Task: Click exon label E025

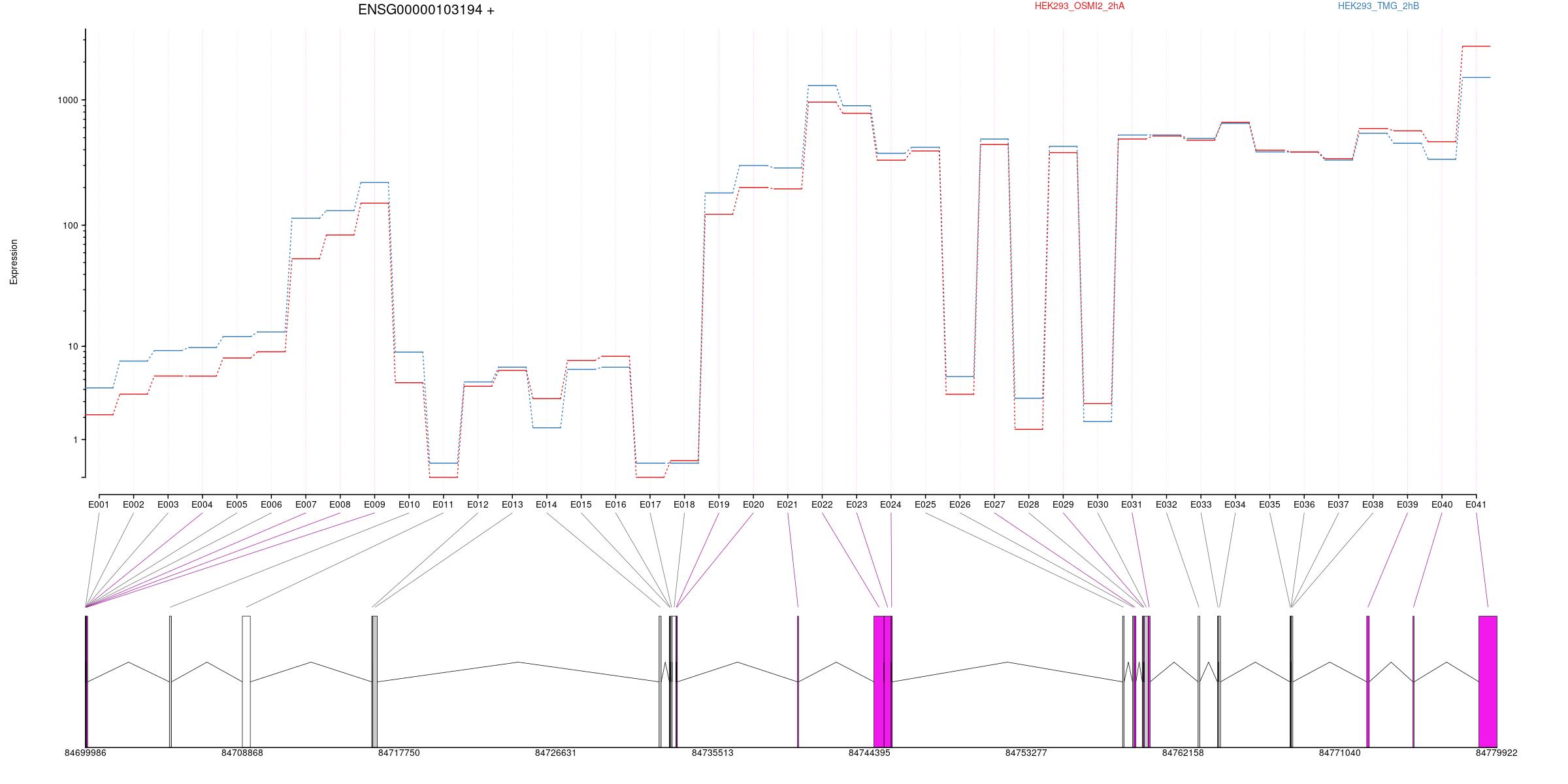Action: click(925, 504)
